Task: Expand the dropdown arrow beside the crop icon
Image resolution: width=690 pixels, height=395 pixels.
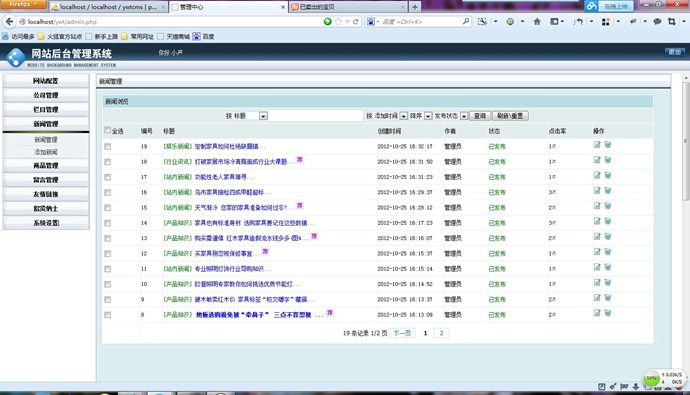Action: pos(684,22)
